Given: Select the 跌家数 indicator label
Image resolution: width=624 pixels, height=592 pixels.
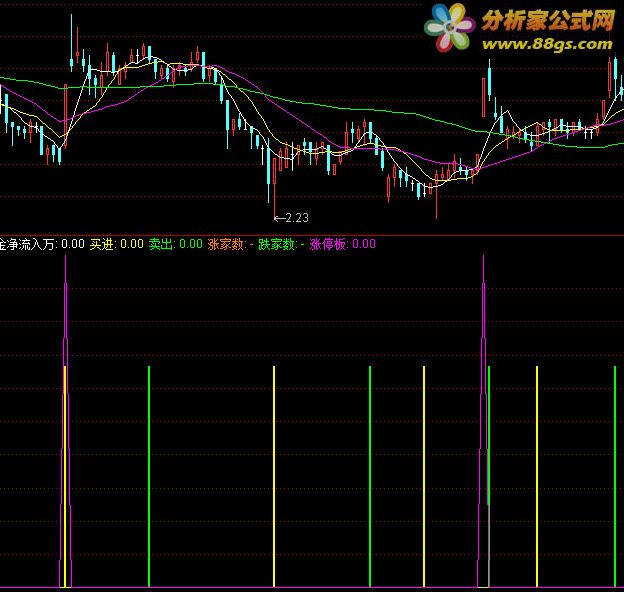Looking at the screenshot, I should [x=281, y=244].
